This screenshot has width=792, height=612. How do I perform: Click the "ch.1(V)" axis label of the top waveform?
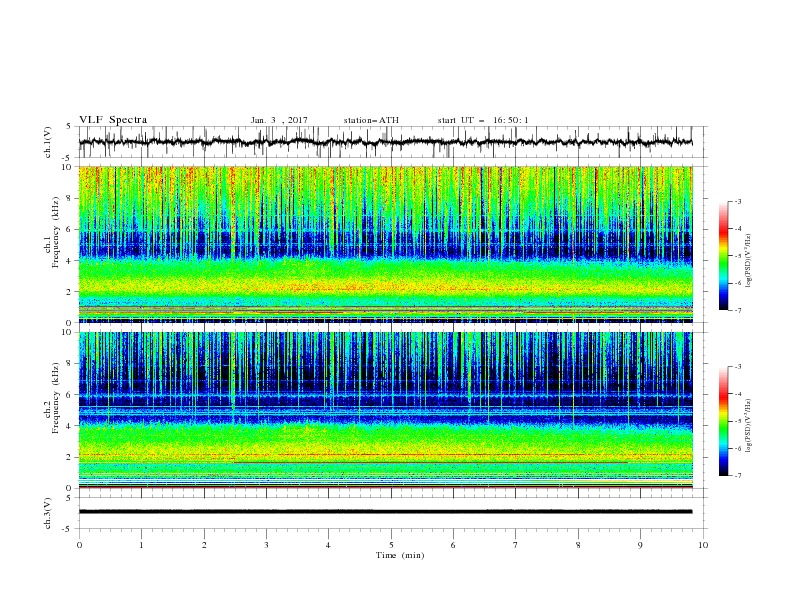coord(48,142)
